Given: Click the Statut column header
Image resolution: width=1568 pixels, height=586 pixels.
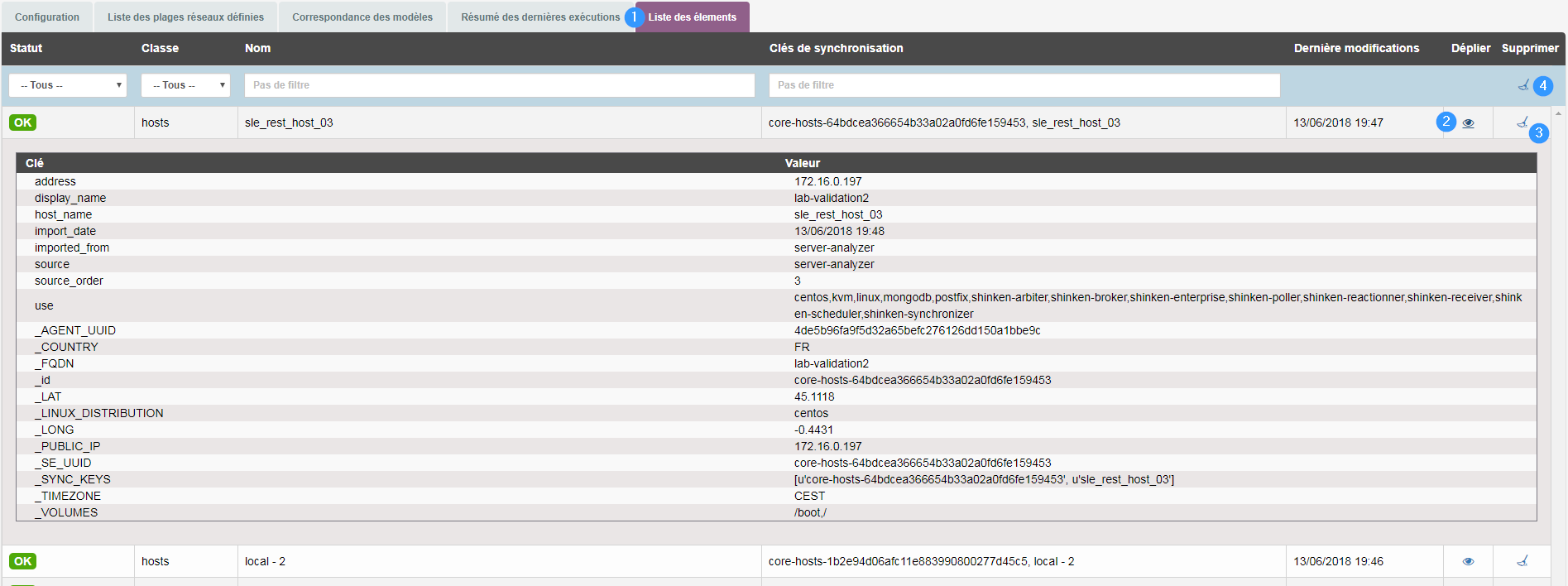Looking at the screenshot, I should (x=26, y=48).
